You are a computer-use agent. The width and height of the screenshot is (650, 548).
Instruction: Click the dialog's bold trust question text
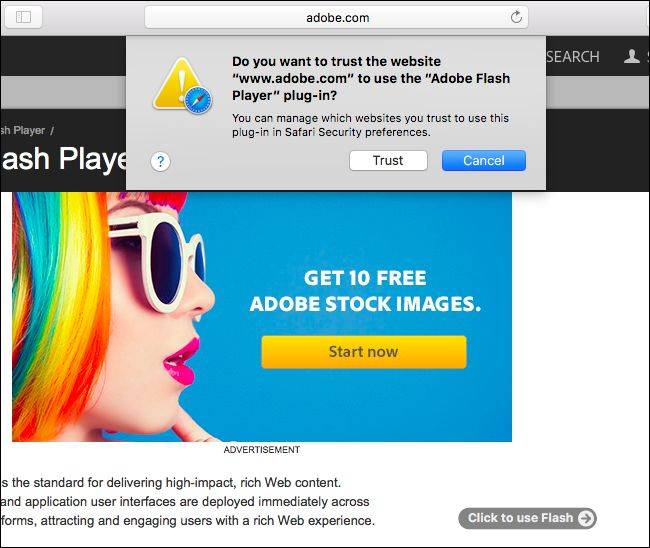pos(371,78)
